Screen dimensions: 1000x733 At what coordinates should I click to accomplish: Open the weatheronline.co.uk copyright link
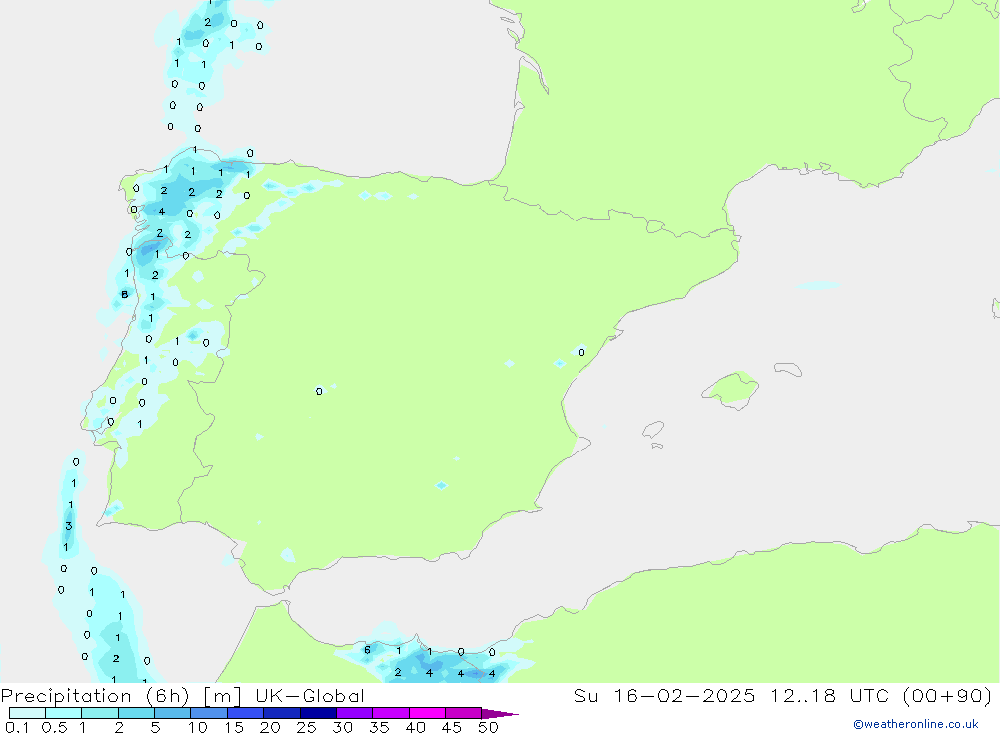916,724
